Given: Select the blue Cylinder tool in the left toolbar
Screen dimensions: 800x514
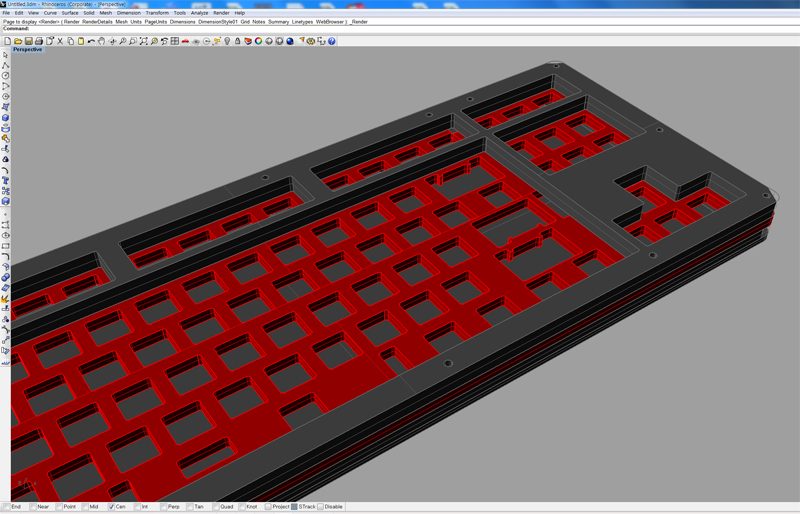Looking at the screenshot, I should 5,128.
